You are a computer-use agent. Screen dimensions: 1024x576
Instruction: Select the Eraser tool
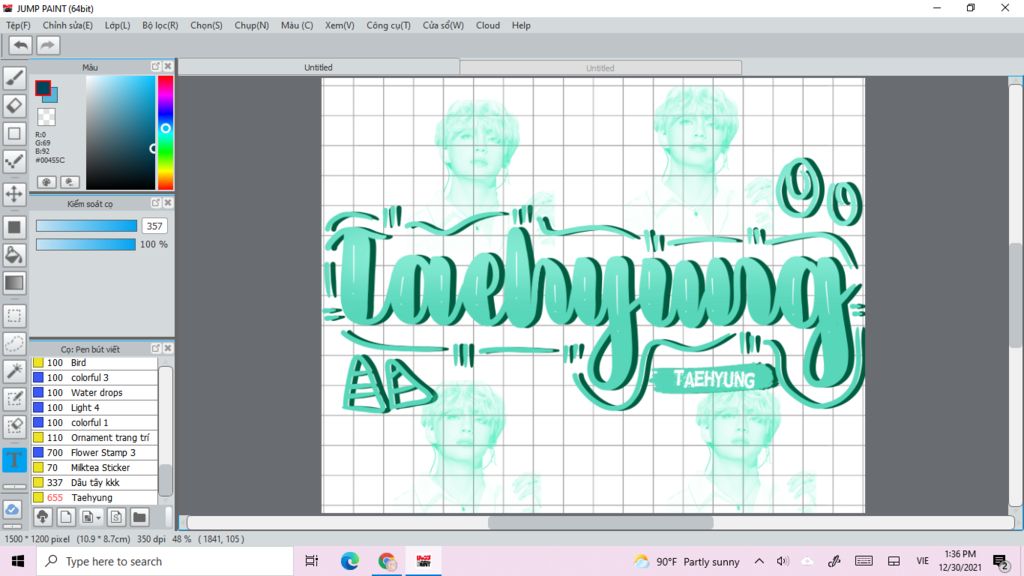pos(14,106)
